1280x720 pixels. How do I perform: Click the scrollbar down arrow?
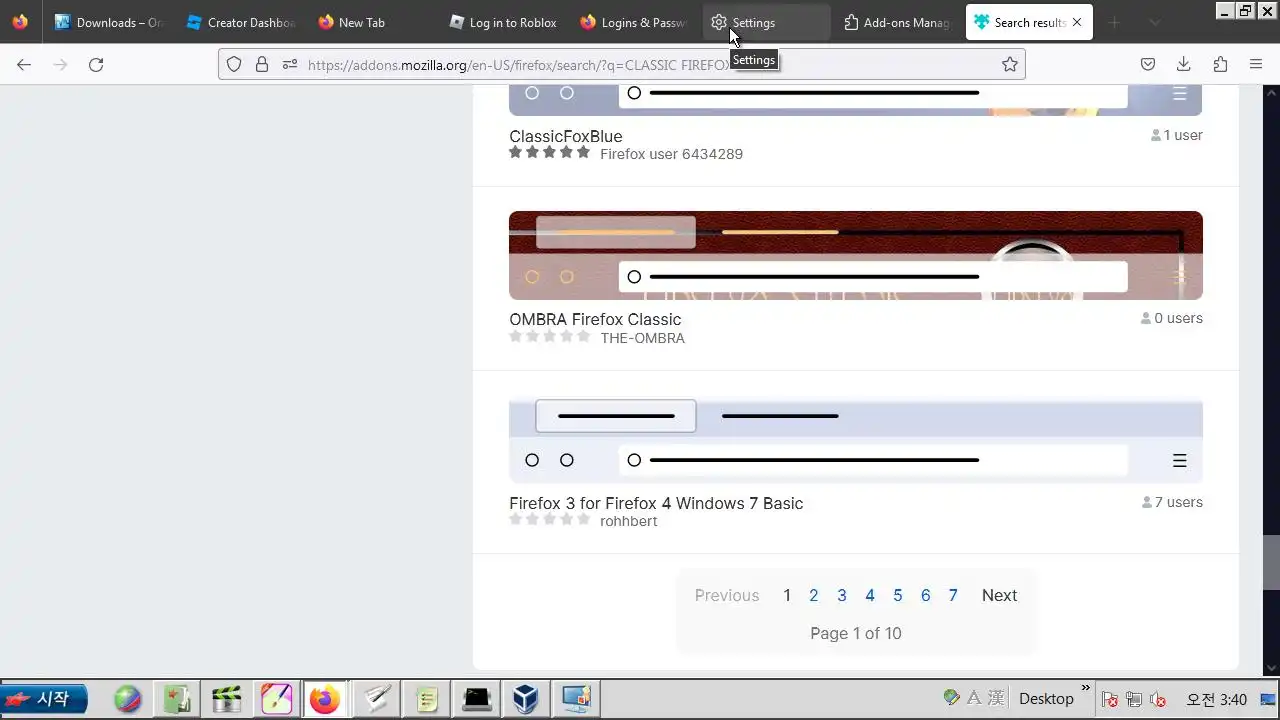point(1271,668)
